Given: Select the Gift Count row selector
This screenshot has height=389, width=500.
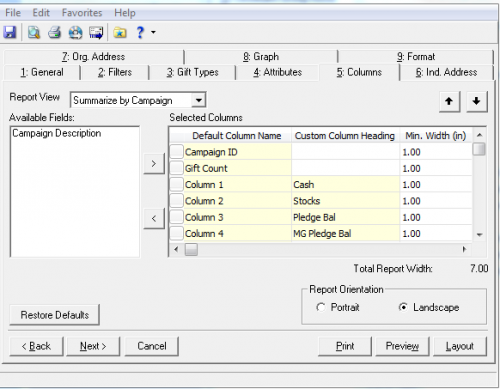Looking at the screenshot, I should [x=177, y=168].
